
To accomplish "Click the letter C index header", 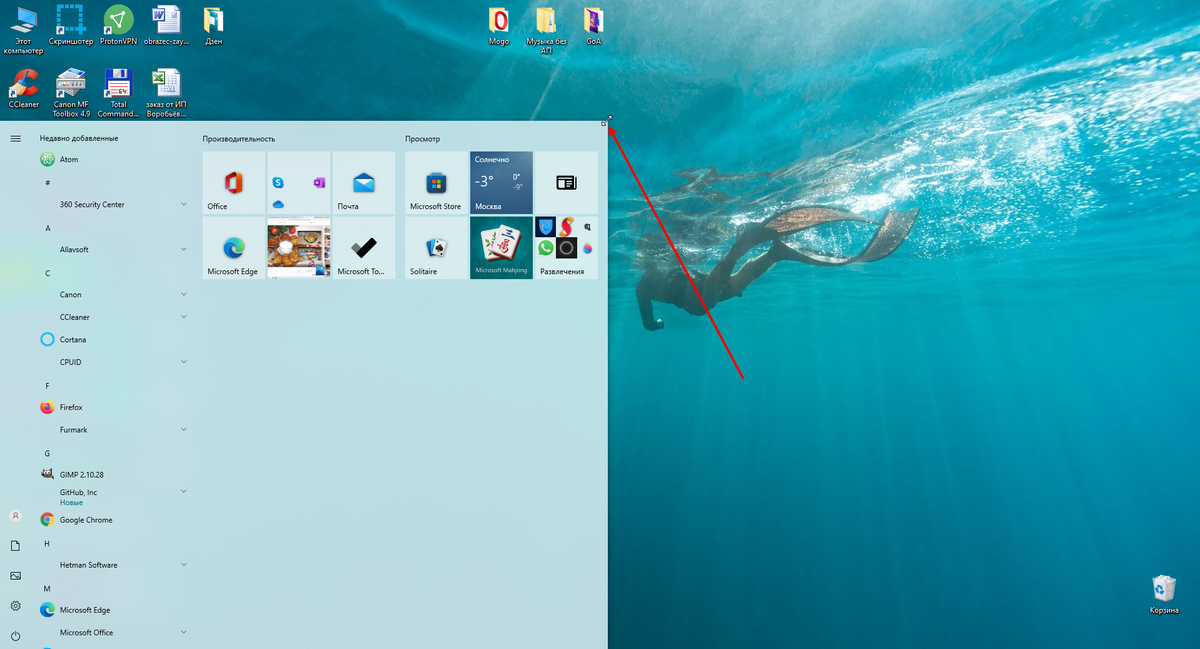I will (x=47, y=273).
